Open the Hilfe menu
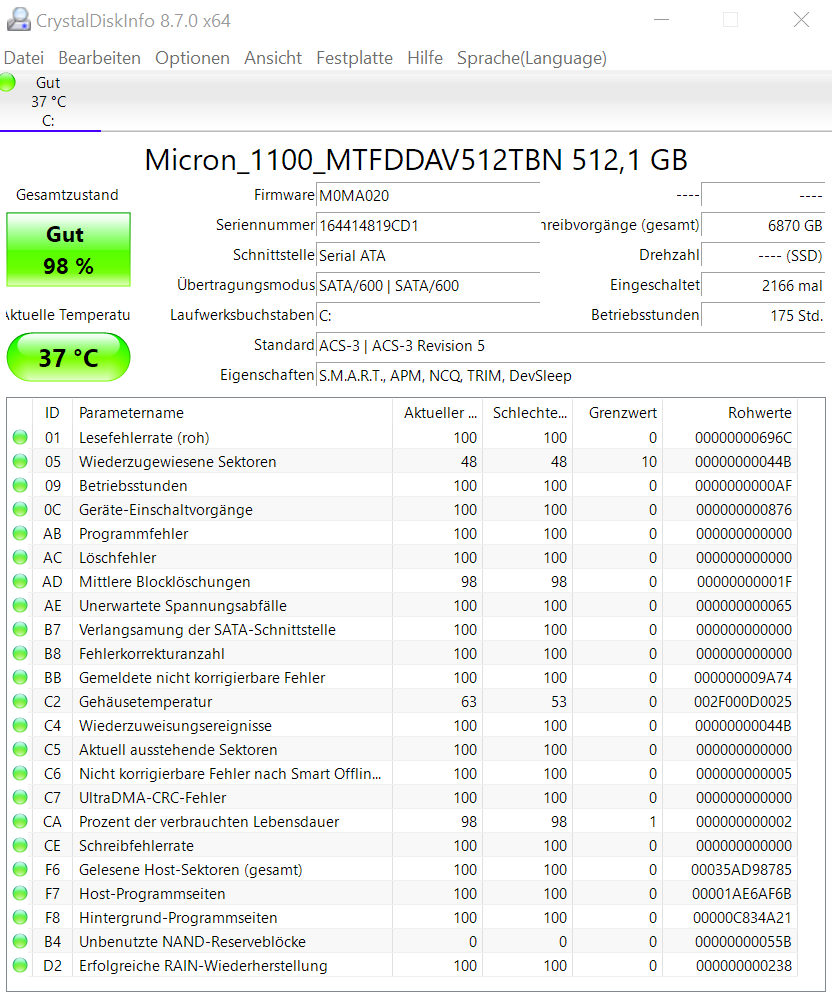832x999 pixels. (x=425, y=58)
